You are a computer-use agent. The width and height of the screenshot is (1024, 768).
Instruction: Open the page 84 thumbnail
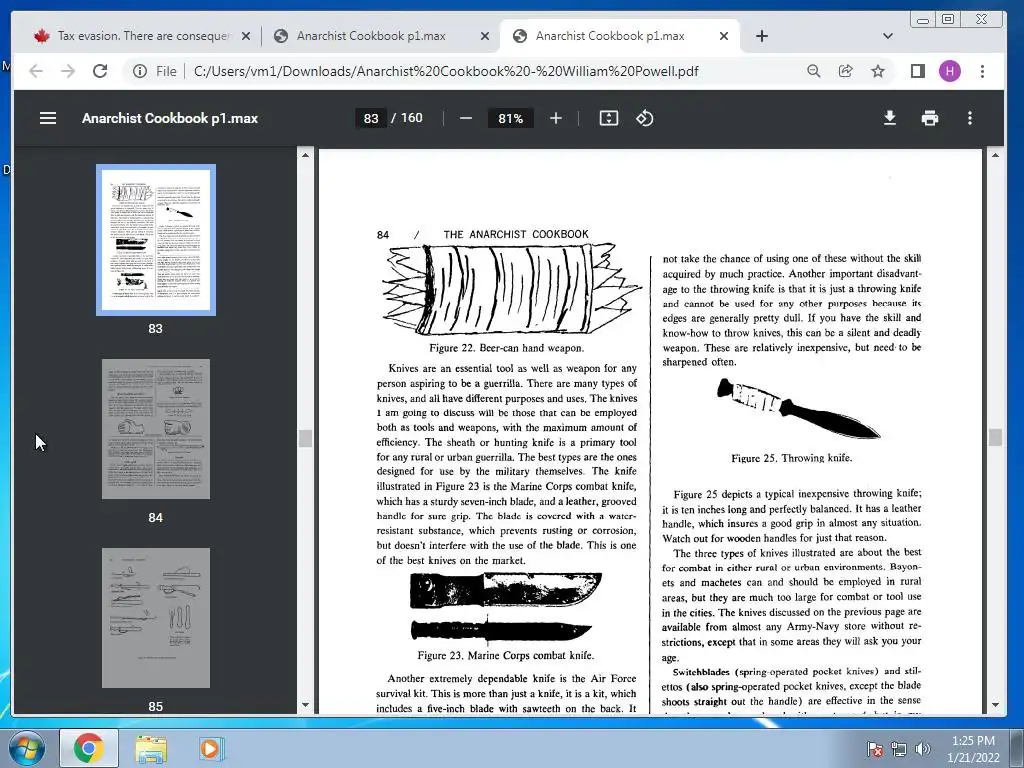click(x=156, y=429)
